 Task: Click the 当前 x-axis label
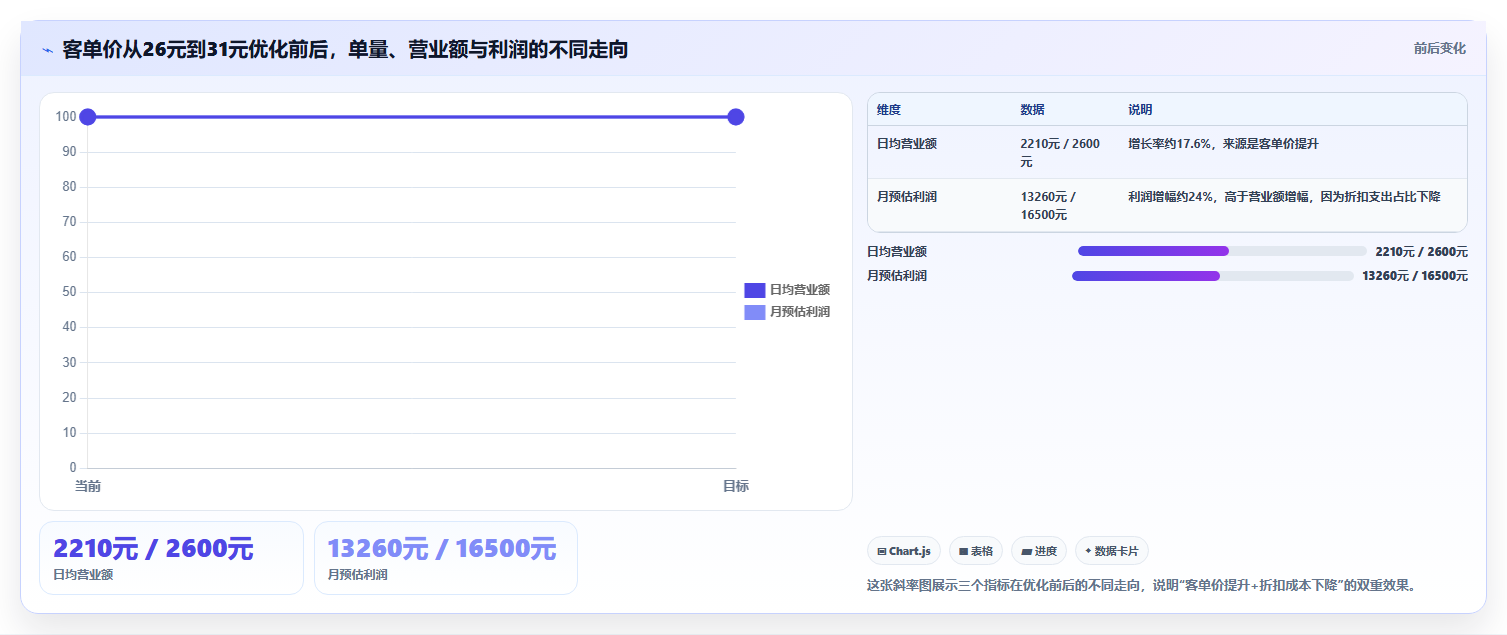88,486
